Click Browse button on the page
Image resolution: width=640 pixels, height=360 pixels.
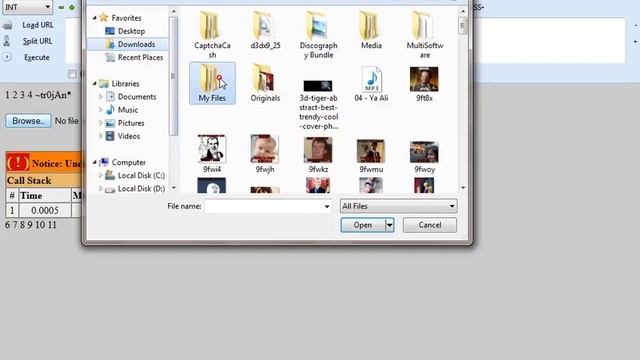point(28,121)
